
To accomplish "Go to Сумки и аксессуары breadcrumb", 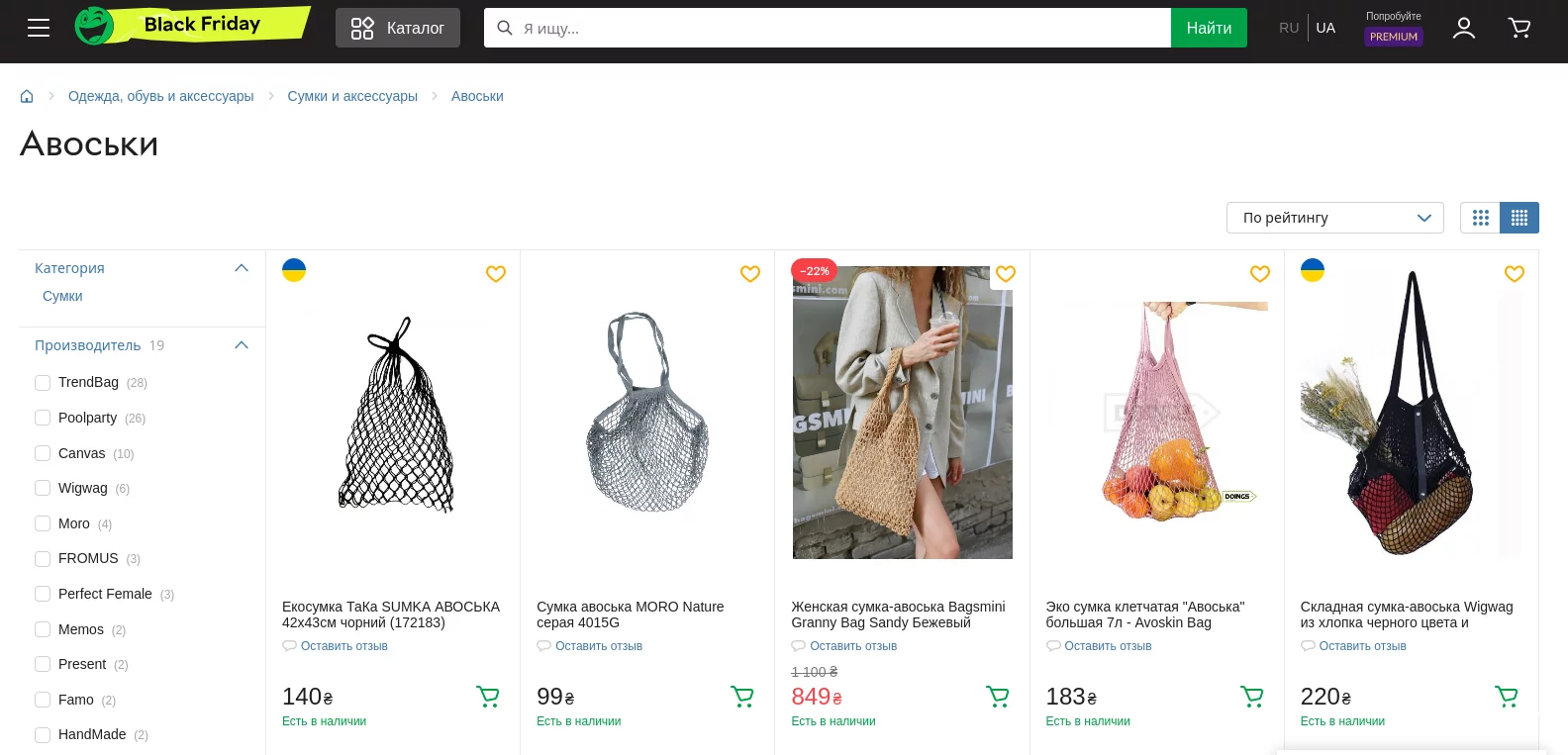I will tap(352, 96).
